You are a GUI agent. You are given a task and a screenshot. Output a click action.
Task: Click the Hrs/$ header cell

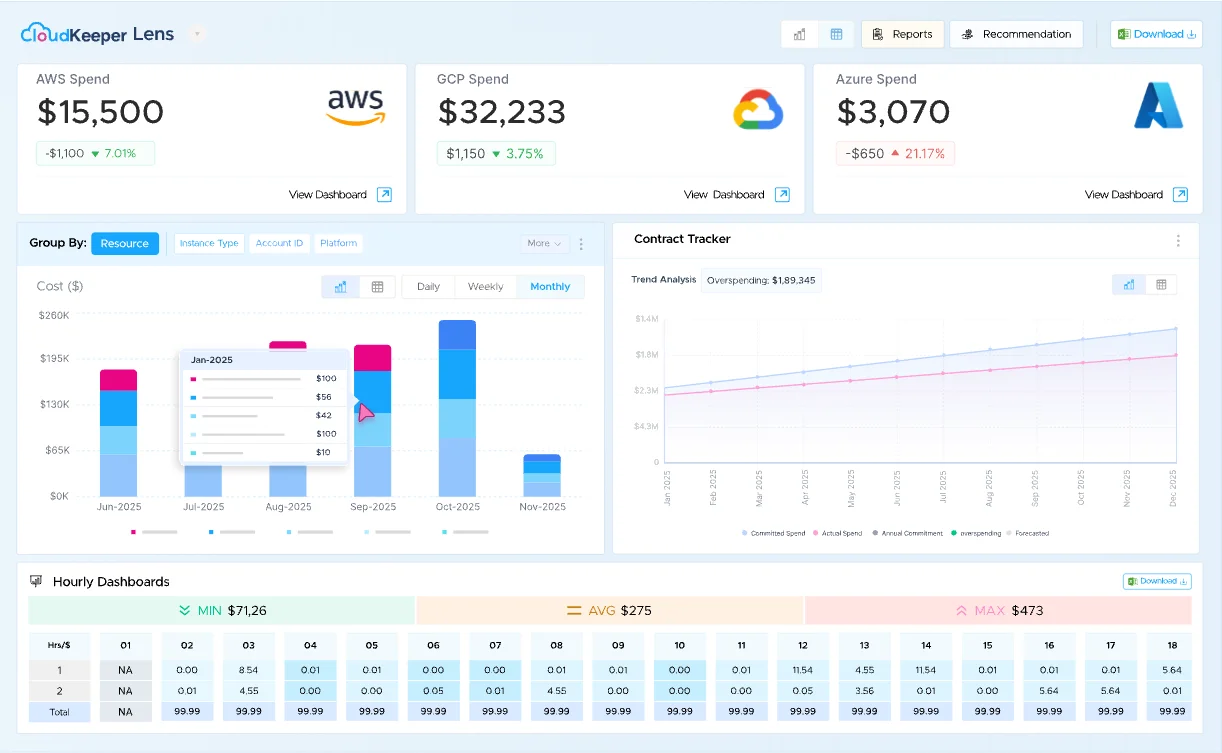point(59,645)
